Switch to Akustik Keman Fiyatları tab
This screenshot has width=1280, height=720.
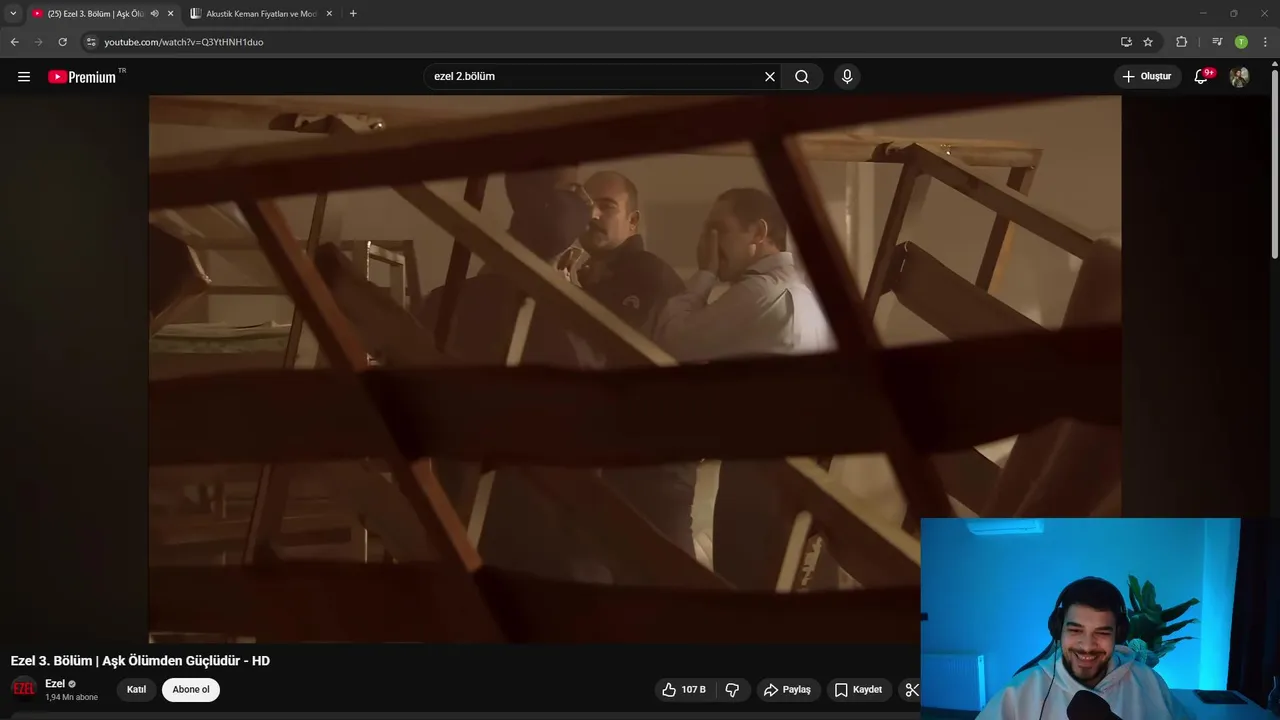coord(261,13)
